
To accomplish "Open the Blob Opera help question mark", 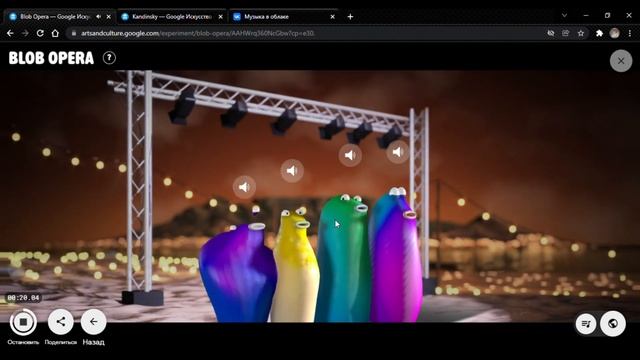I will pyautogui.click(x=109, y=58).
